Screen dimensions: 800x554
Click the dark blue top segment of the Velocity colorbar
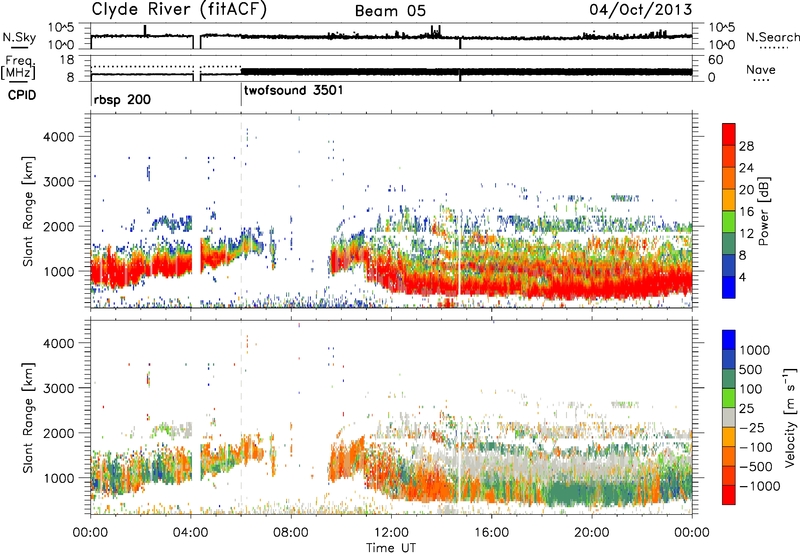729,340
